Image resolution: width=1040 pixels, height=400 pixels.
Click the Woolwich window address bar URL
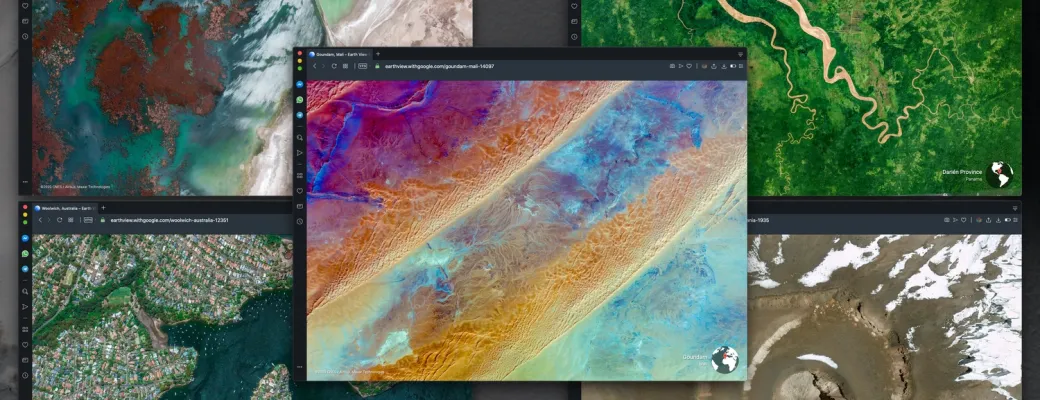(169, 220)
